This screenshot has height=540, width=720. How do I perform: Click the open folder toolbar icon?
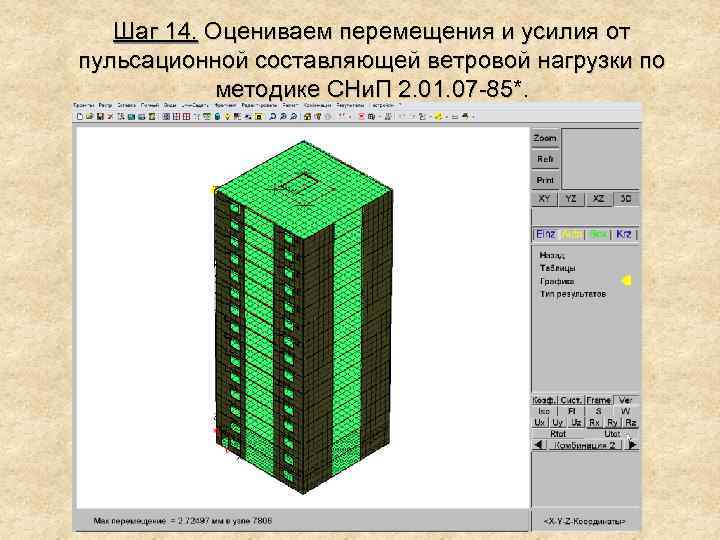[90, 117]
